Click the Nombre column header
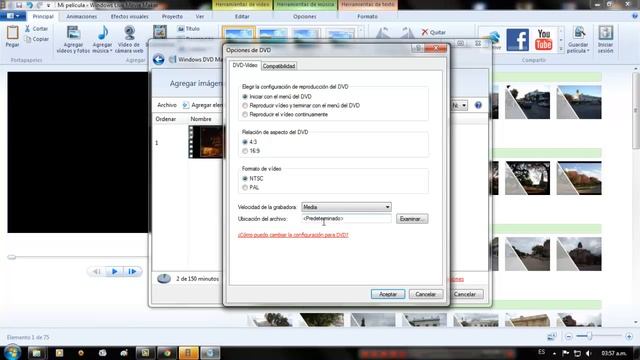640x360 pixels. (x=201, y=119)
